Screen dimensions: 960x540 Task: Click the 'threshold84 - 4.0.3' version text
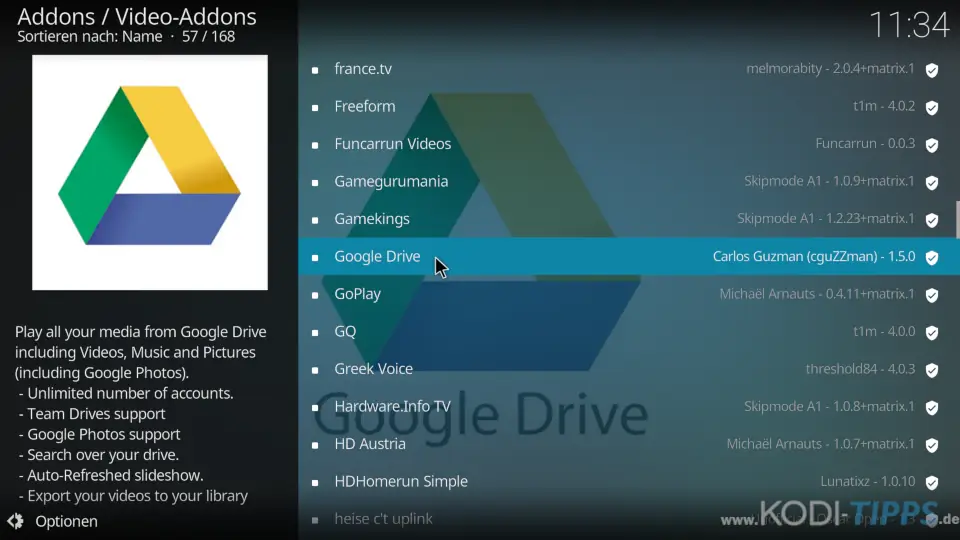point(860,369)
